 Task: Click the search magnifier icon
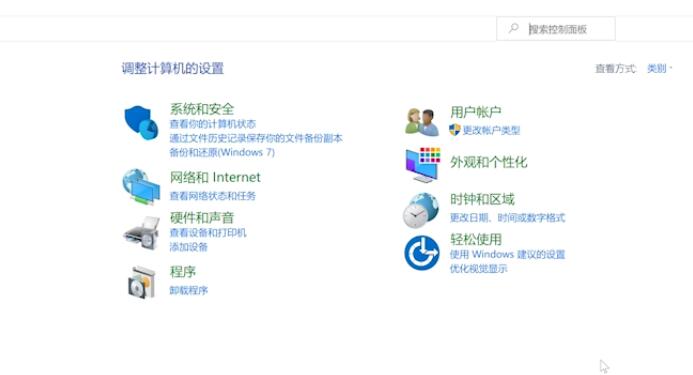pos(513,29)
